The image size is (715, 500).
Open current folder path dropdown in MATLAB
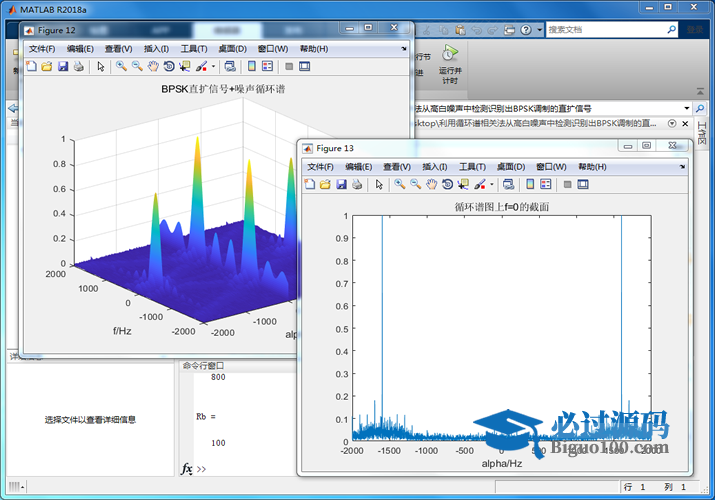coord(686,108)
